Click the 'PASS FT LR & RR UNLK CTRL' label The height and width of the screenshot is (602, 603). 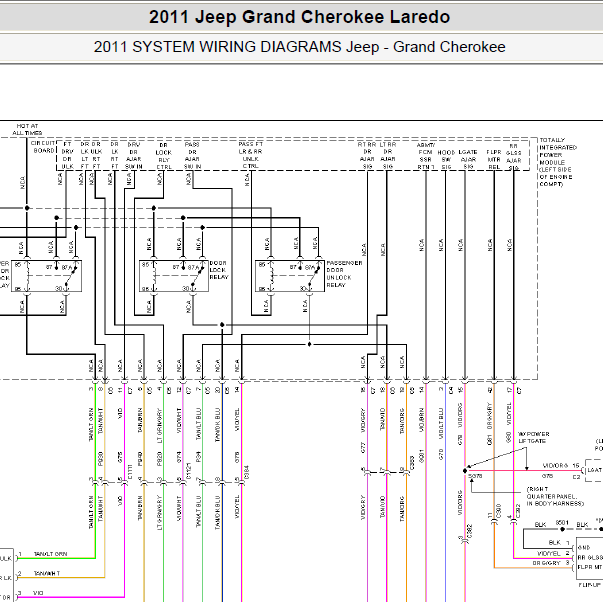pyautogui.click(x=250, y=155)
